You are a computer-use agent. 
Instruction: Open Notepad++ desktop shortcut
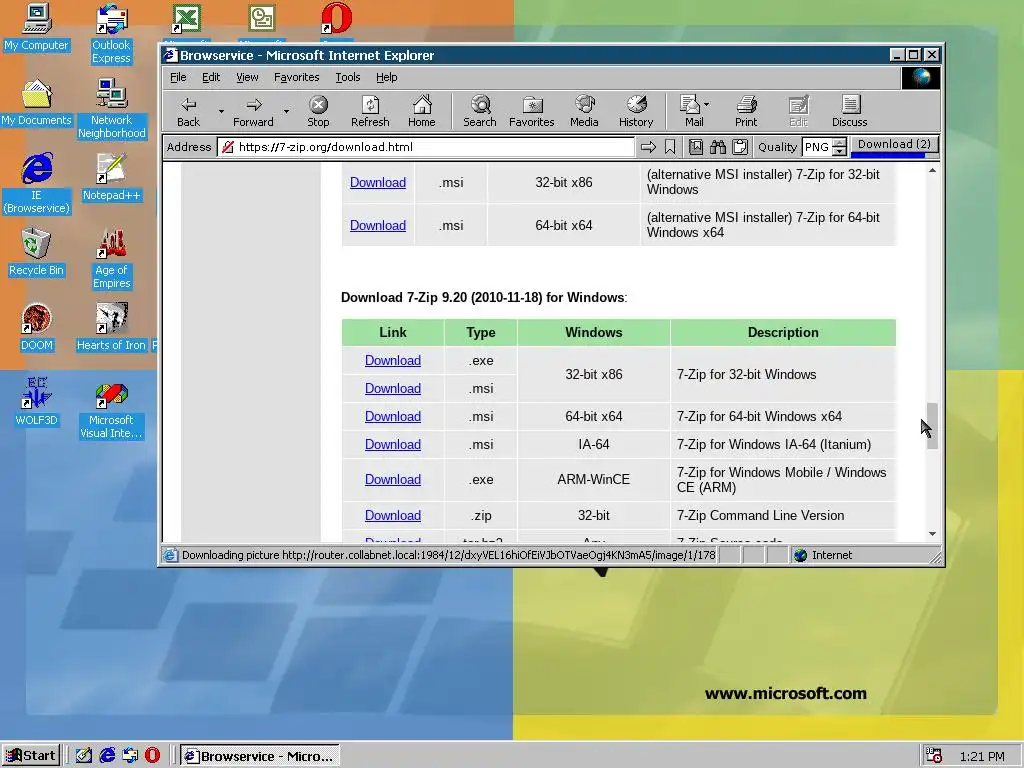[111, 176]
